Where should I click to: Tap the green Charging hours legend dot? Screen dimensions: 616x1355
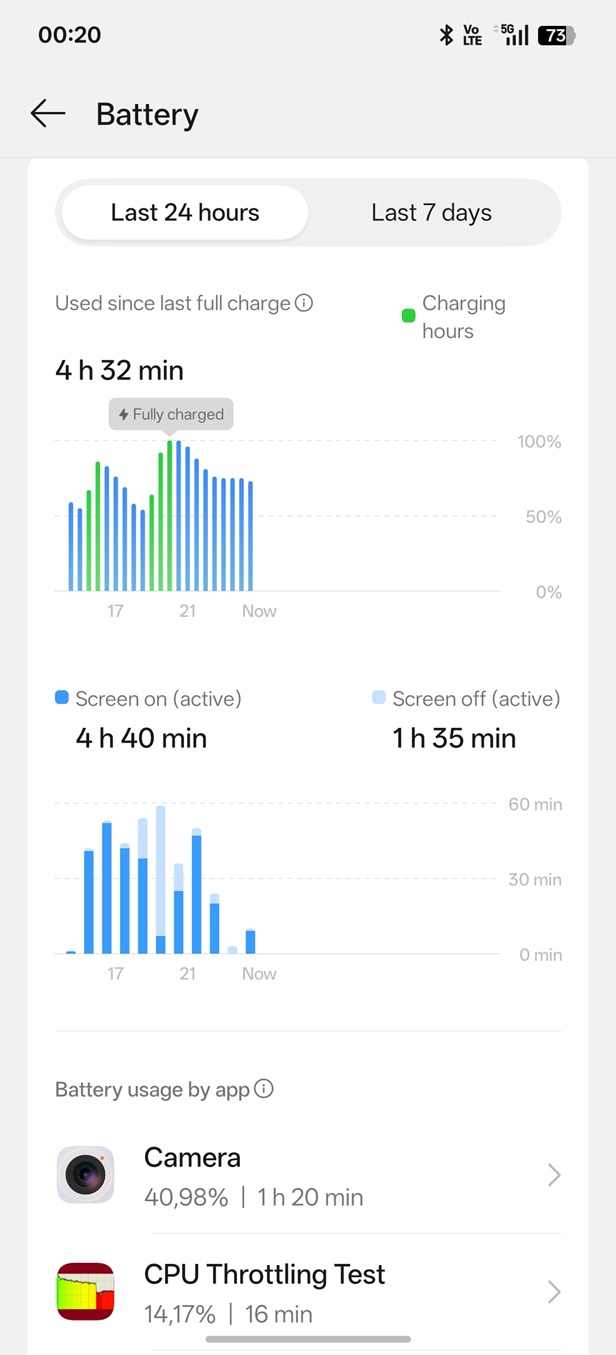click(x=408, y=316)
